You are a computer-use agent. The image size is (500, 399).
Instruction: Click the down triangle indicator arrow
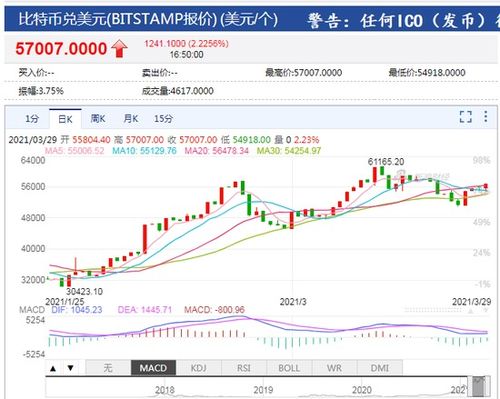(x=70, y=368)
